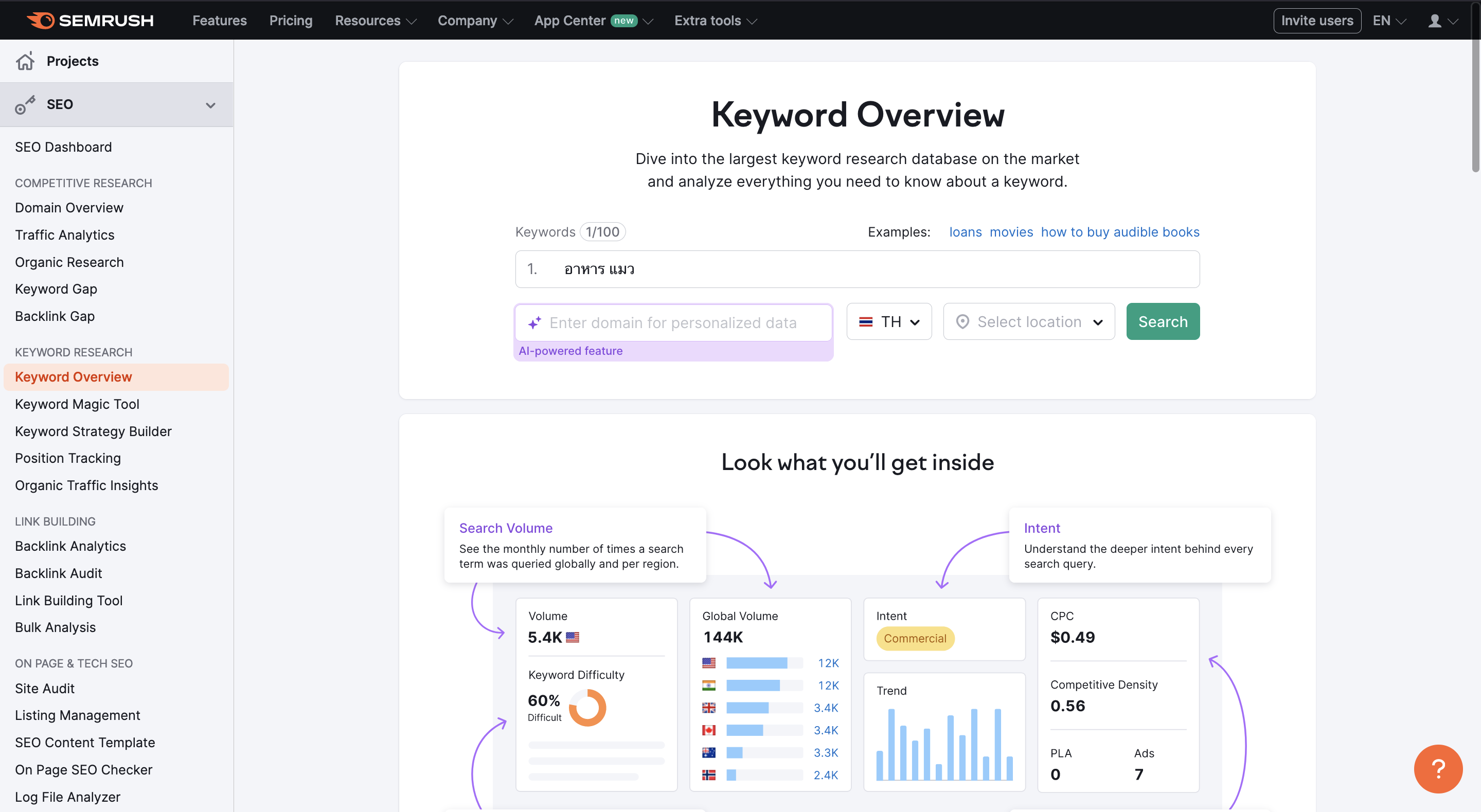Open Site Audit

click(44, 689)
